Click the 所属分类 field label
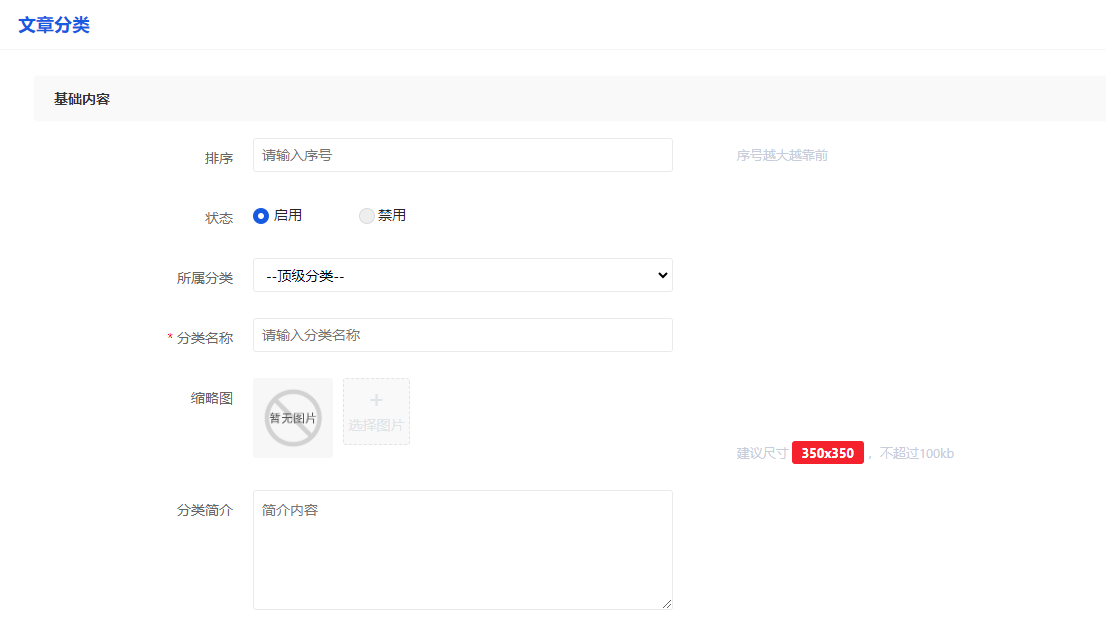Screen dimensions: 1106x629 tap(205, 278)
